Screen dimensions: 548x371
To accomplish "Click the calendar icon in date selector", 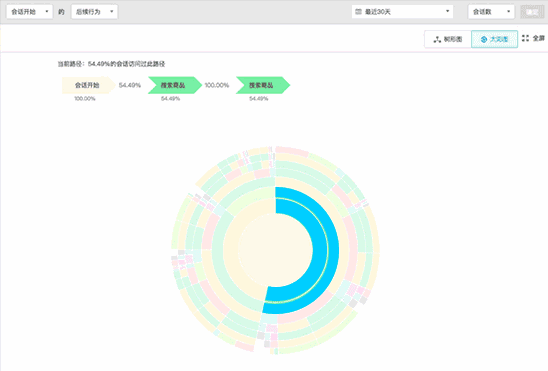I will tap(358, 12).
